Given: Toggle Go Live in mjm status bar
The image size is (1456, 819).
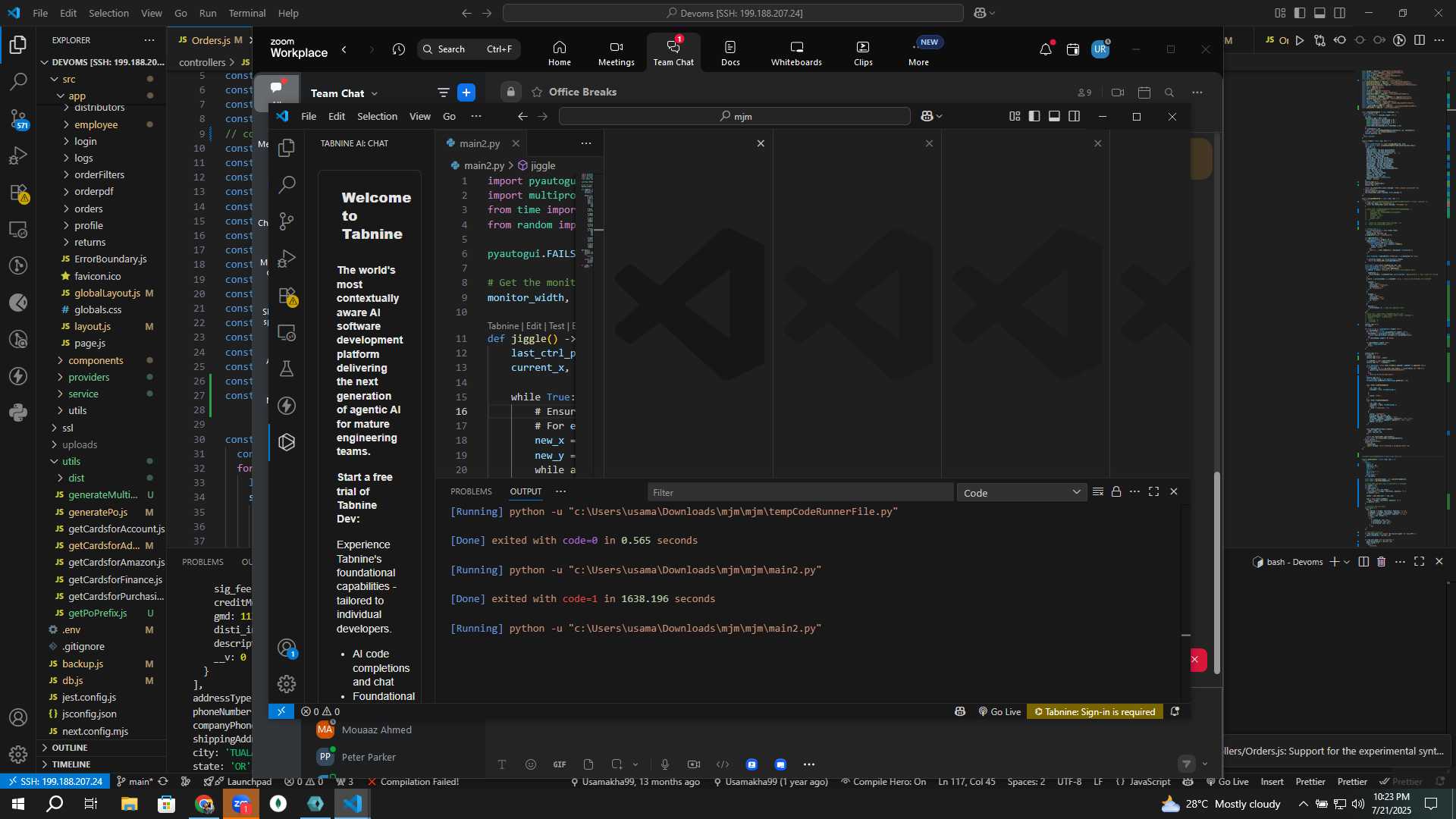Looking at the screenshot, I should [x=999, y=712].
